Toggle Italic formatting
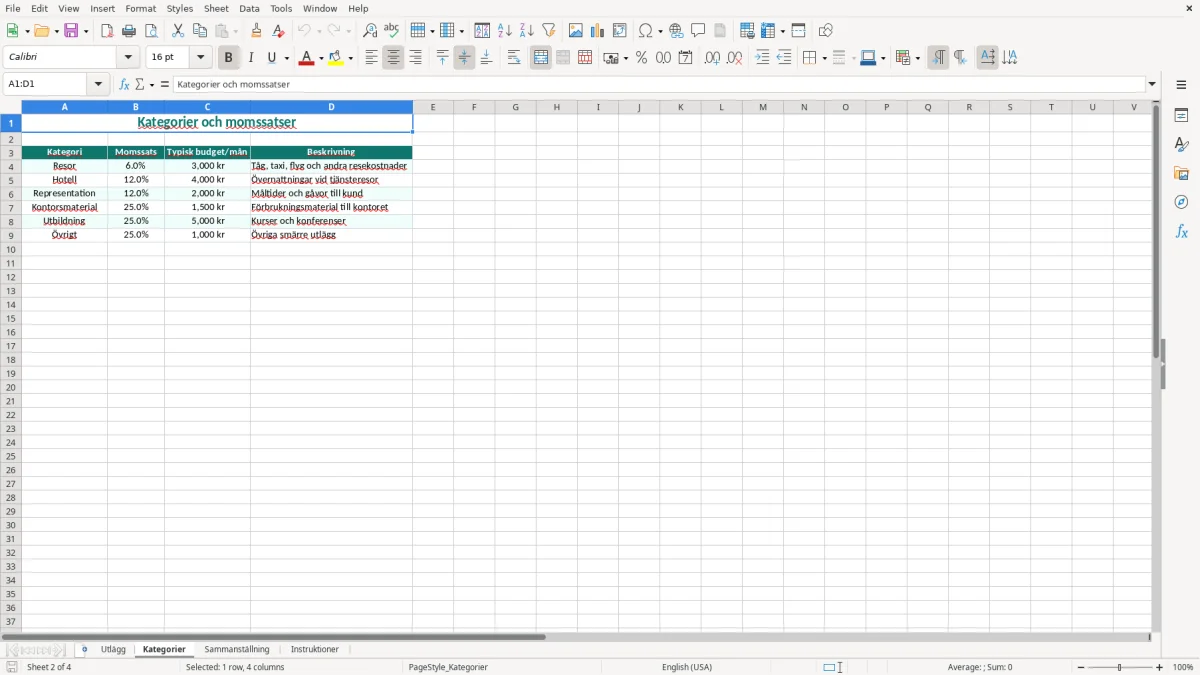Screen dimensions: 1200x675 click(x=251, y=58)
